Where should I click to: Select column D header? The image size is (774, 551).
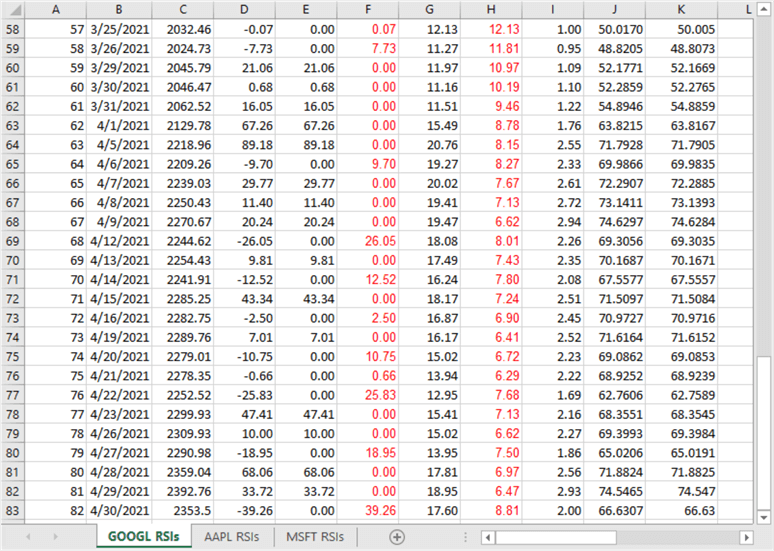(x=244, y=9)
